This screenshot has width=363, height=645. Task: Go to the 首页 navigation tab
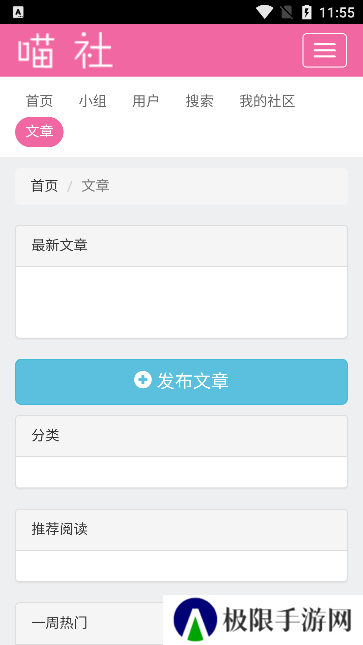pos(40,101)
